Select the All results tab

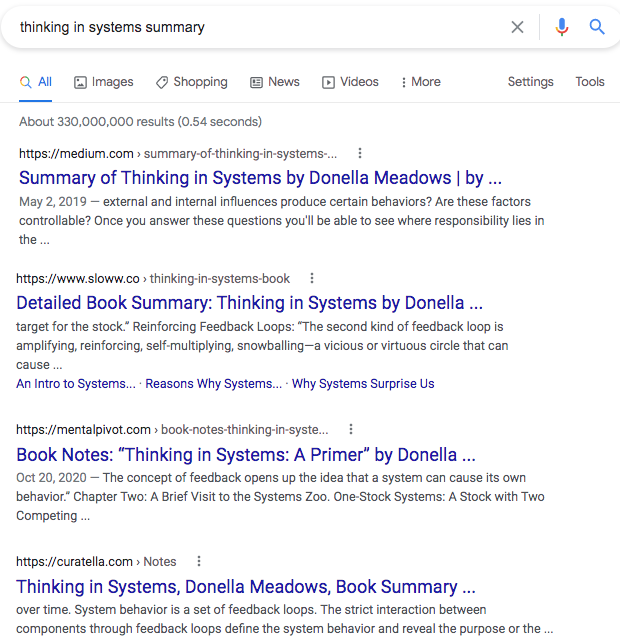click(x=36, y=82)
